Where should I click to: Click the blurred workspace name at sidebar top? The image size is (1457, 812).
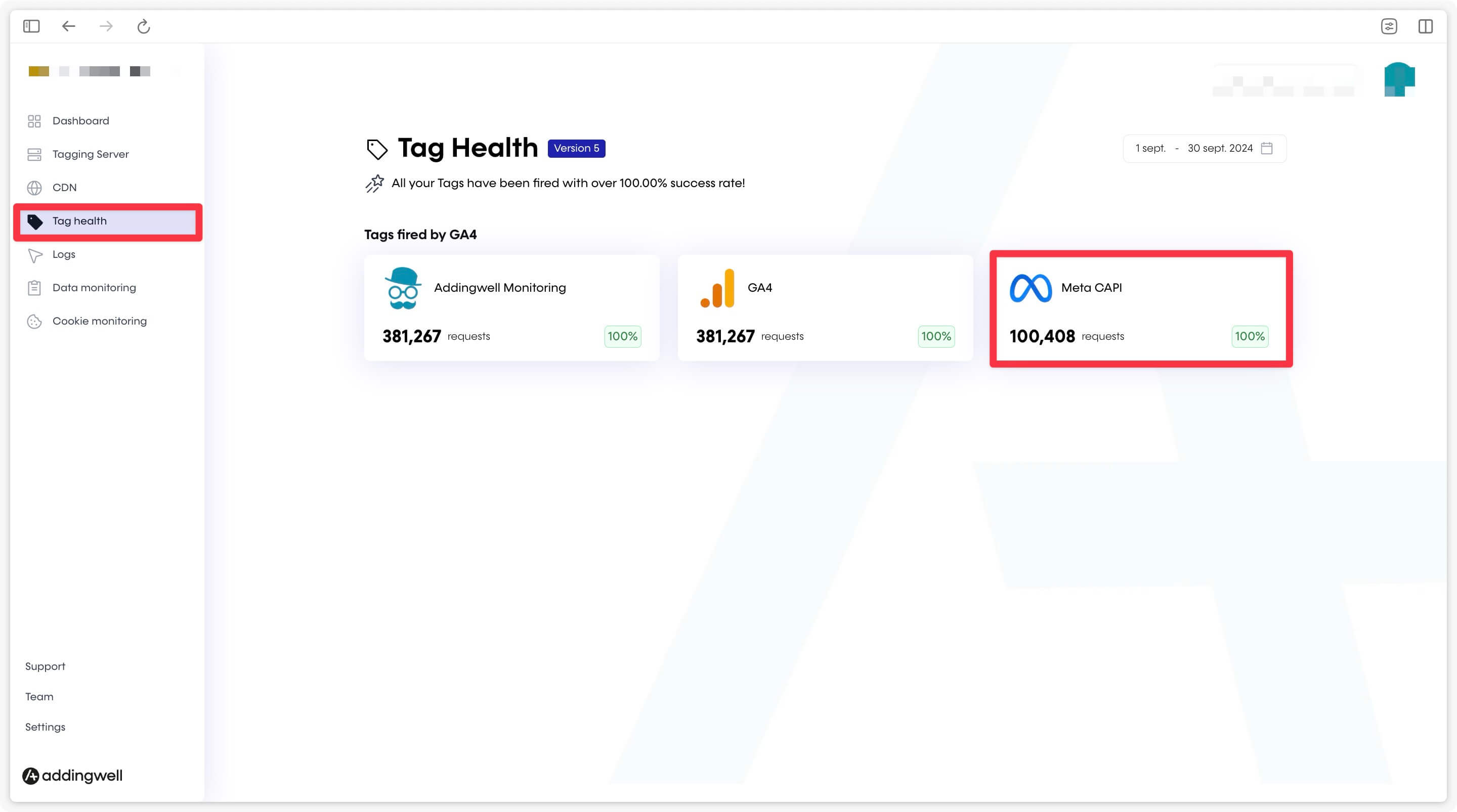click(90, 71)
